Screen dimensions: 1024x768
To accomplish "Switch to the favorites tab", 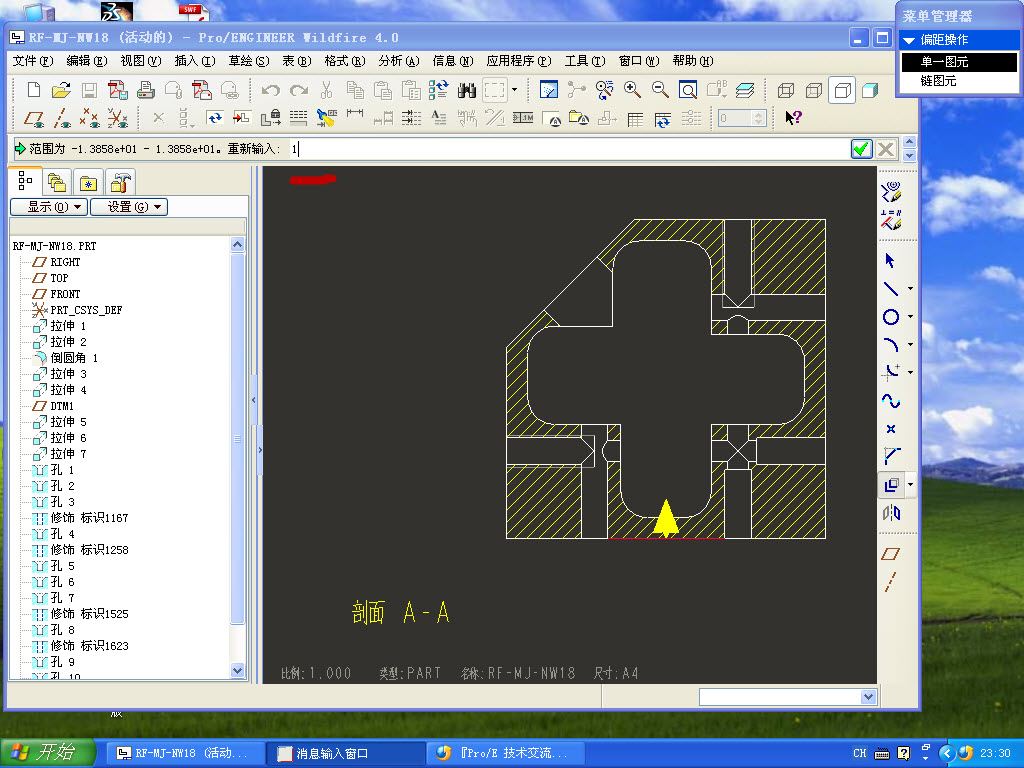I will pyautogui.click(x=88, y=183).
